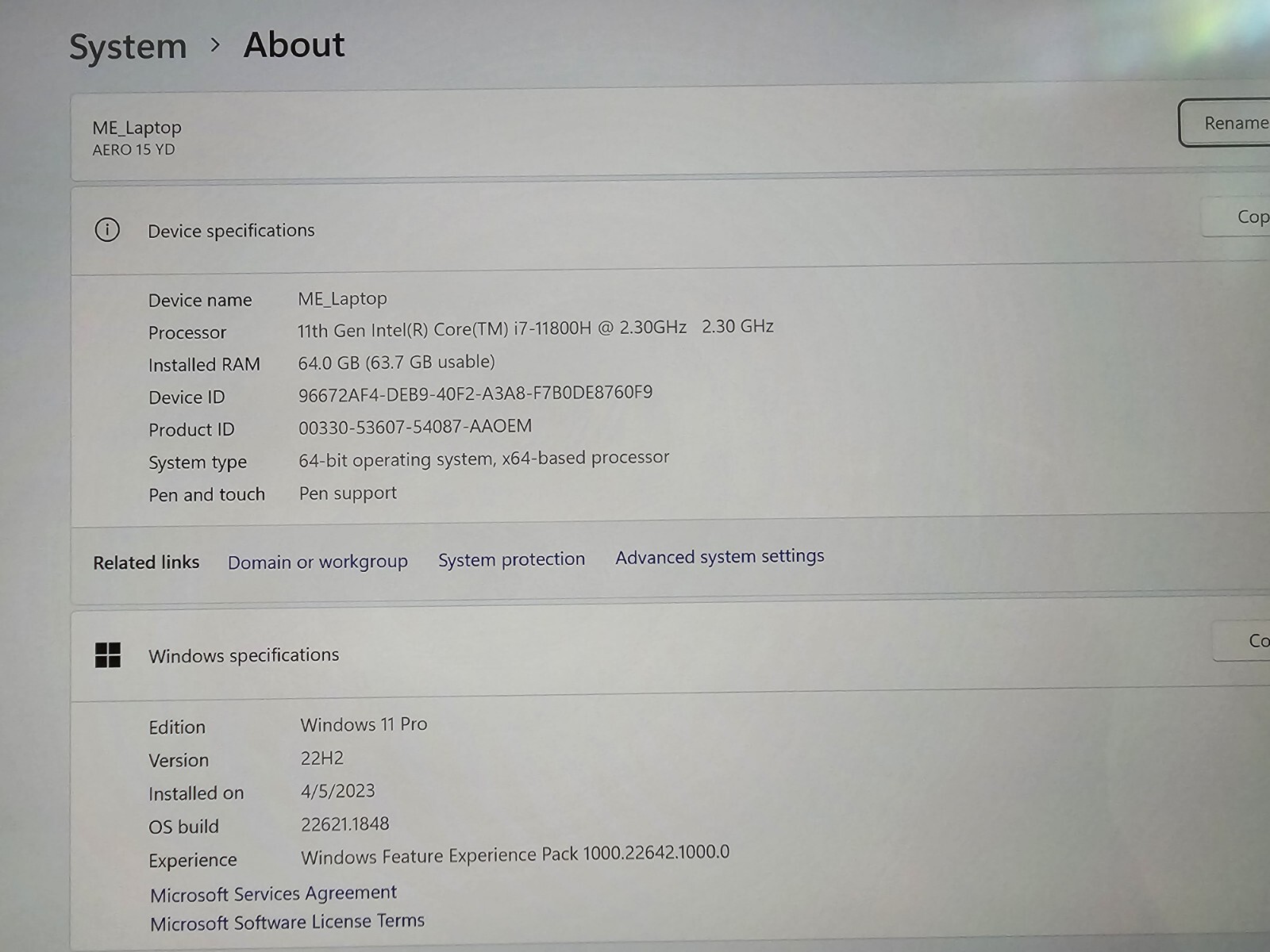The image size is (1270, 952).
Task: Click the System type label
Action: pos(198,463)
